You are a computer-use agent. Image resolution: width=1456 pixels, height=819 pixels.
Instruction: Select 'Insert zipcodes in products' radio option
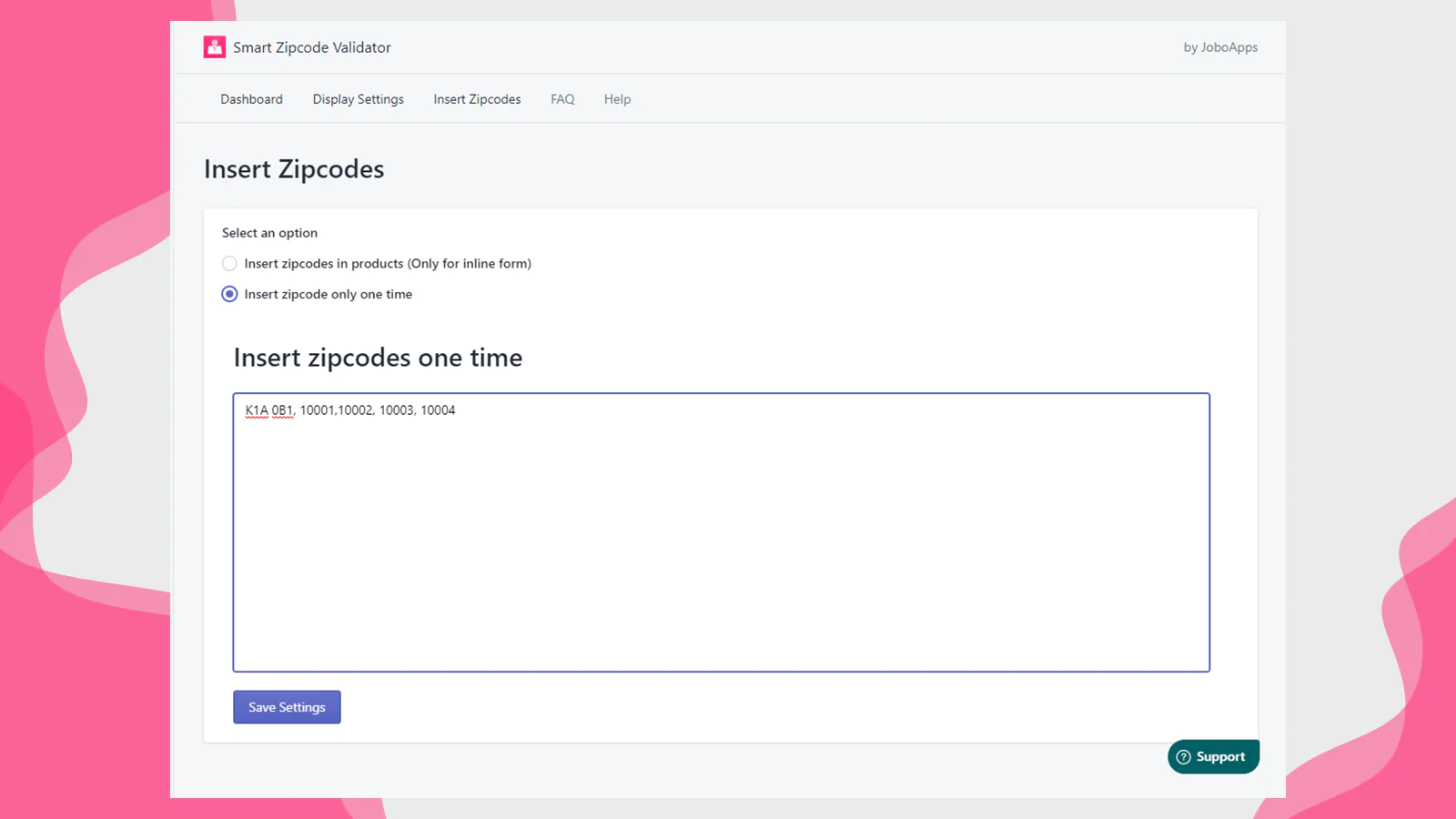pyautogui.click(x=229, y=264)
